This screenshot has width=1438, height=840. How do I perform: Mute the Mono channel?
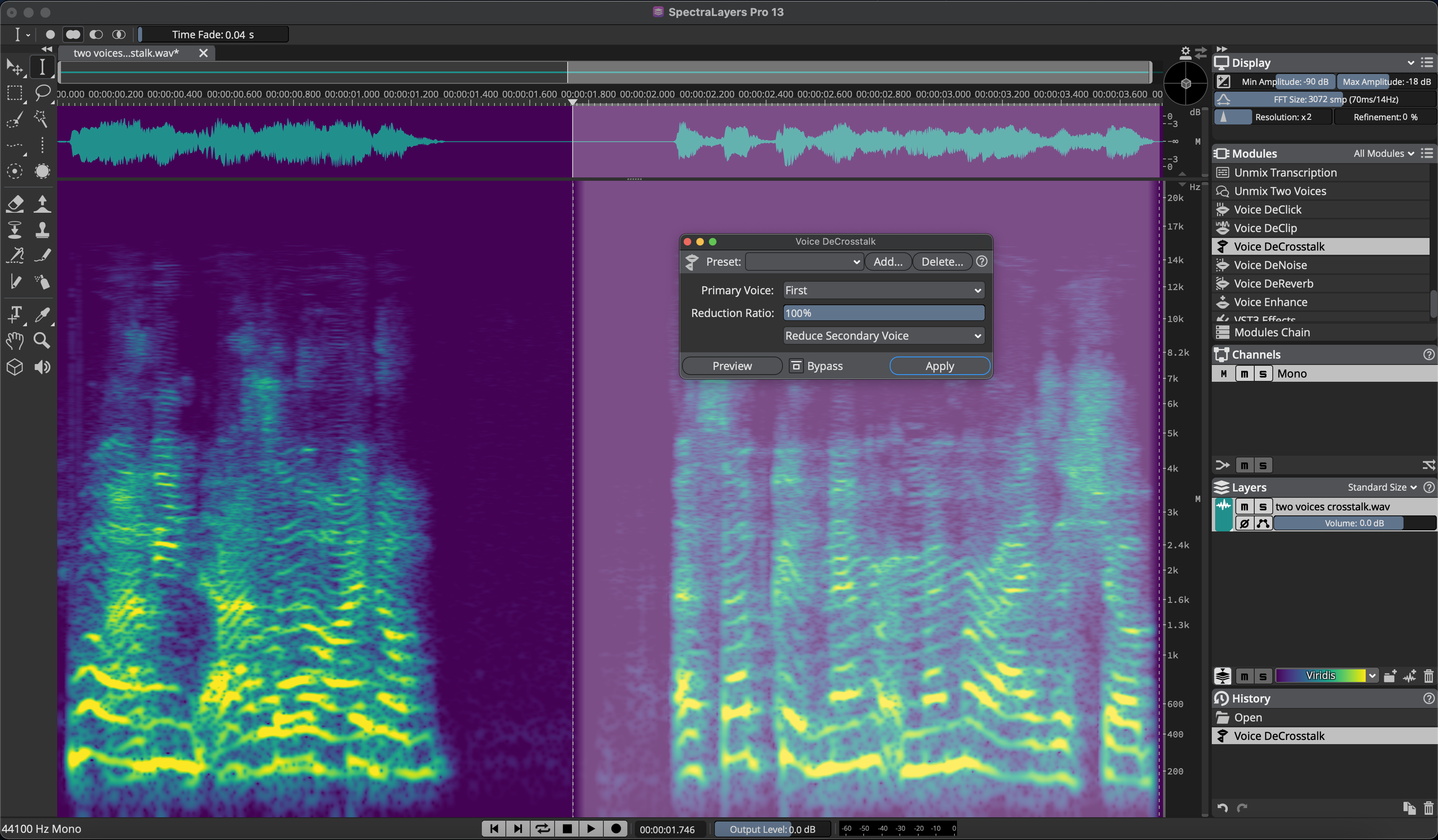[x=1245, y=374]
